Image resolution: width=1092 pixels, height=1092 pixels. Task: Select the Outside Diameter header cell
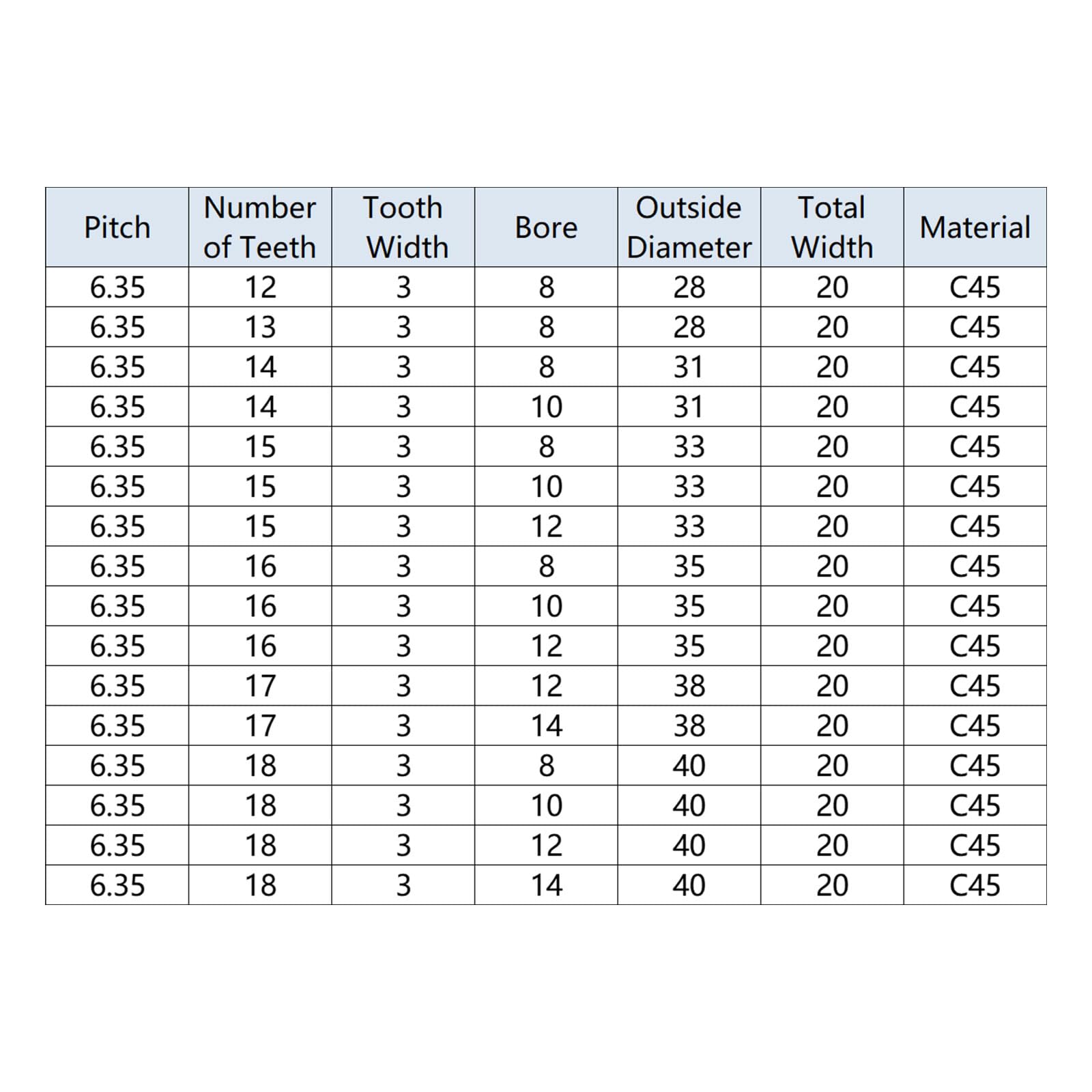tap(689, 227)
